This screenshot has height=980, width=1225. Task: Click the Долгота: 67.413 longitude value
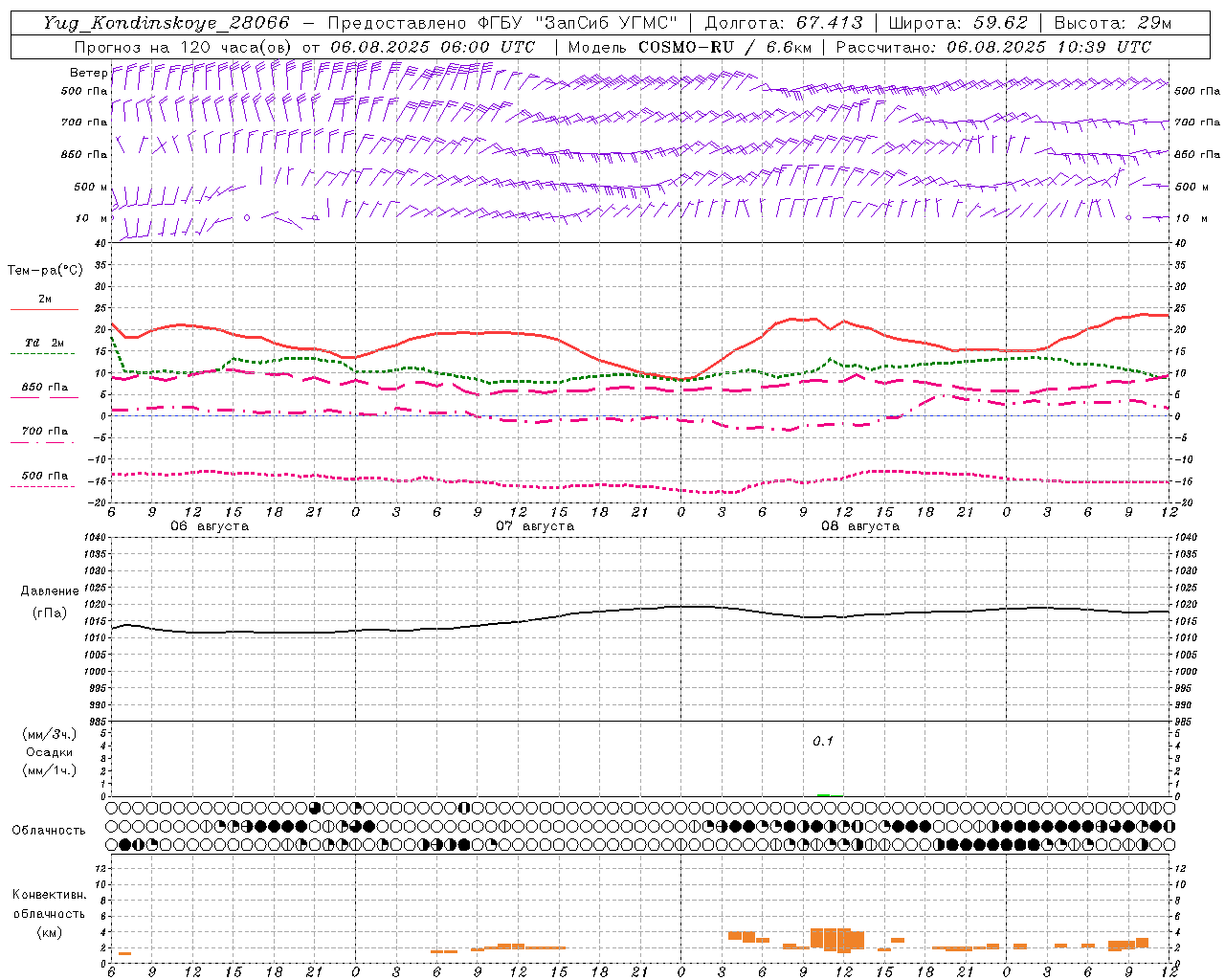click(x=784, y=23)
